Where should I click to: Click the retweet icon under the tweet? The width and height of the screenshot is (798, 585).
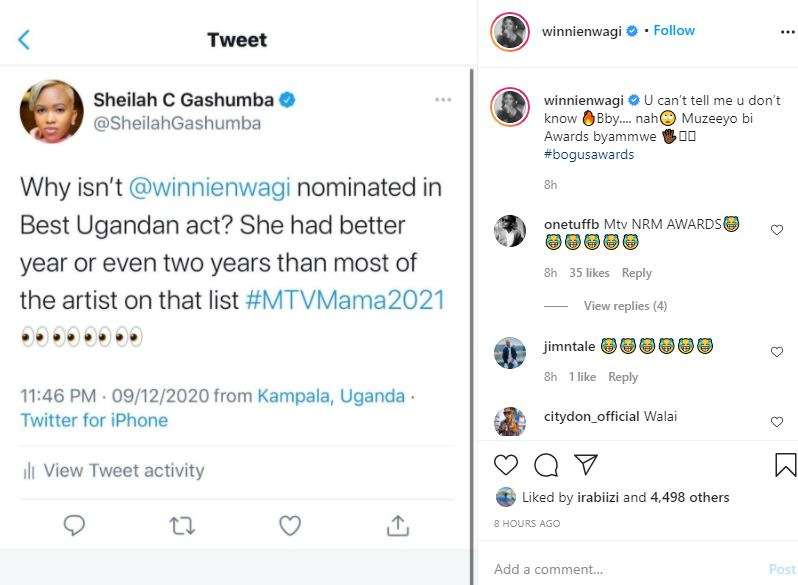[182, 525]
